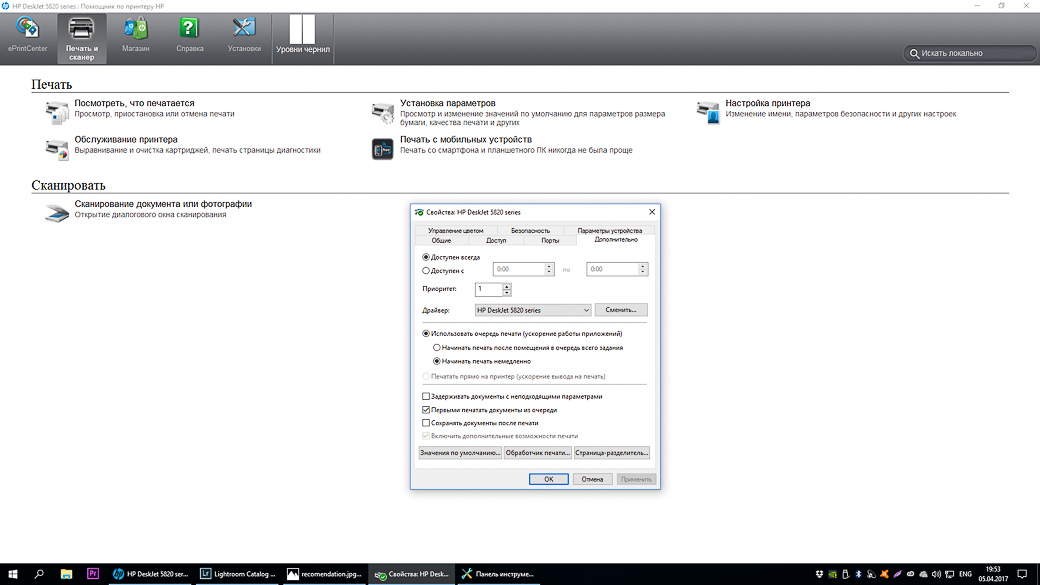Click the scanner icon for document scanning
This screenshot has height=585, width=1040.
coord(57,212)
